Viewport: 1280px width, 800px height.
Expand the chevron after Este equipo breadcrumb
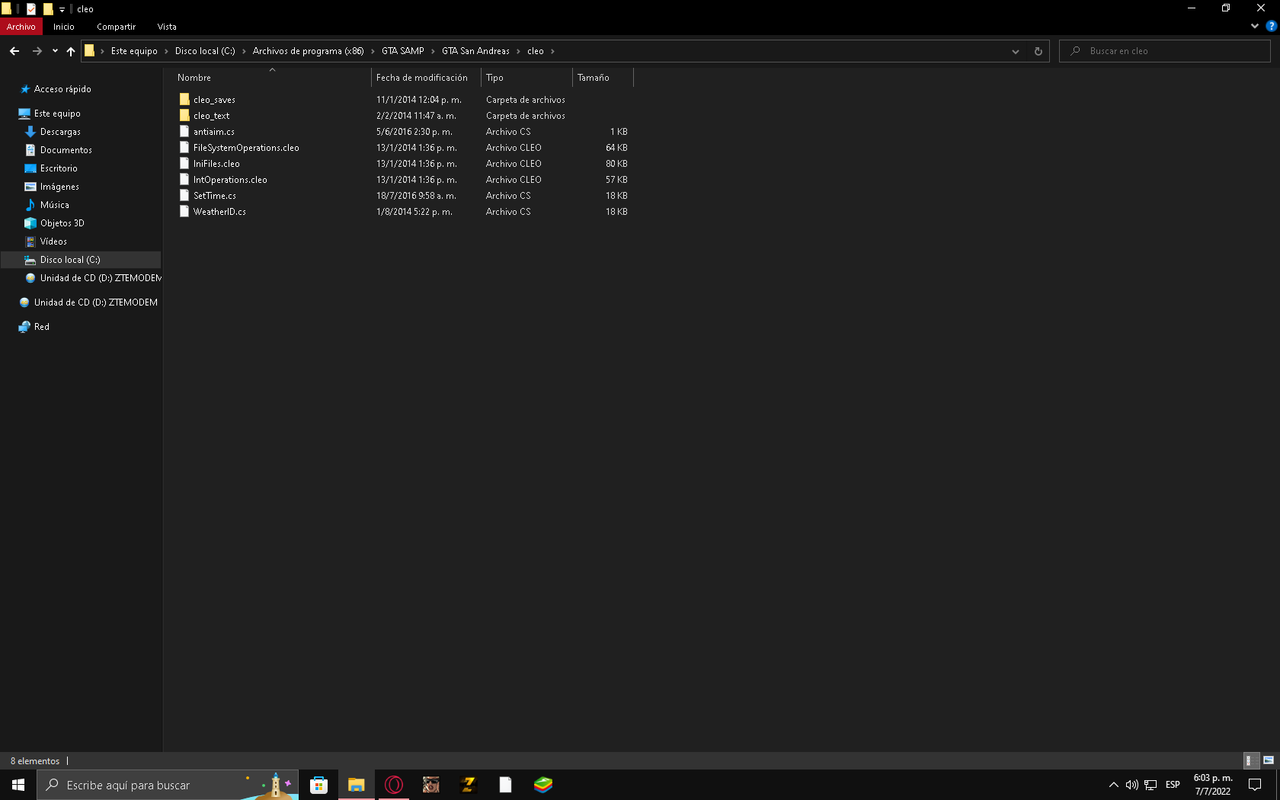pos(166,51)
